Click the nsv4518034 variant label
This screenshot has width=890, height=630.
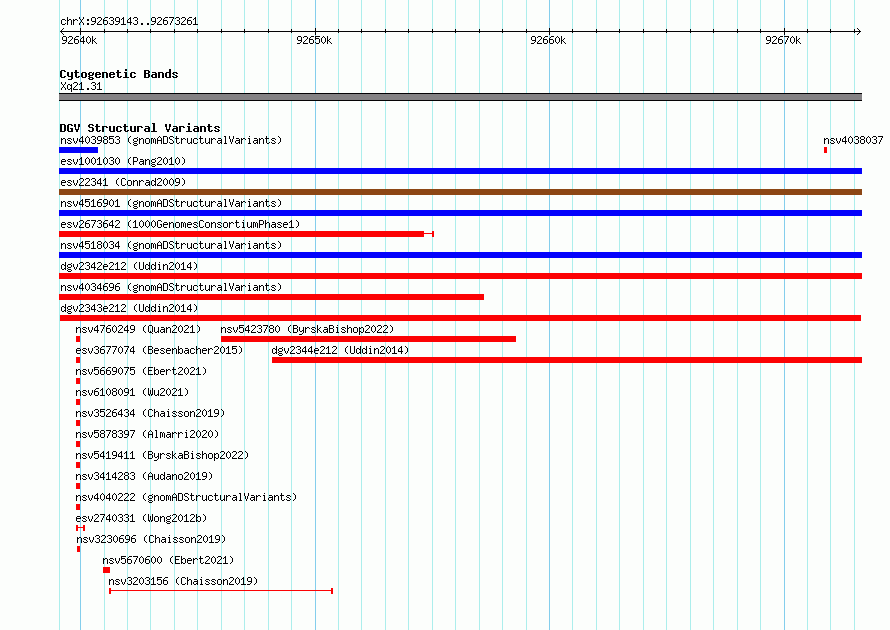click(171, 245)
